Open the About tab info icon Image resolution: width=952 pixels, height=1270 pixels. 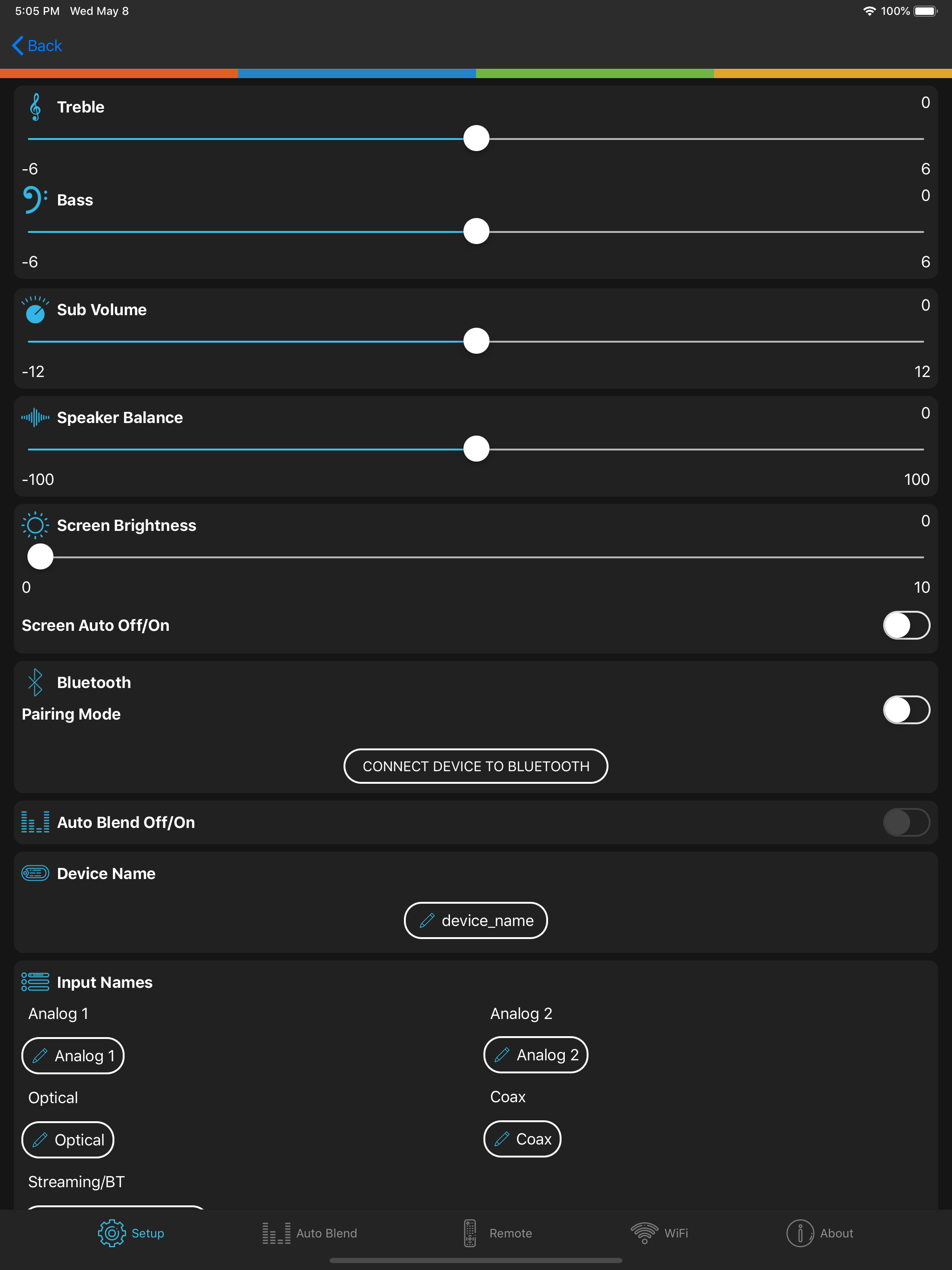point(799,1233)
